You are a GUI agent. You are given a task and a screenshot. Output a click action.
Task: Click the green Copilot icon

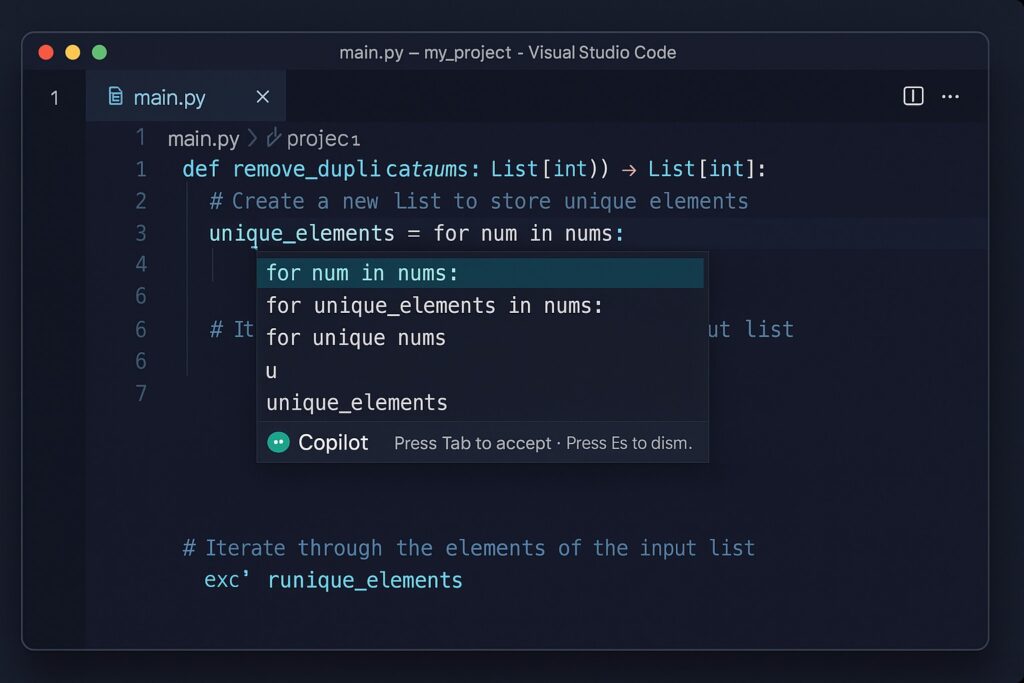coord(278,443)
